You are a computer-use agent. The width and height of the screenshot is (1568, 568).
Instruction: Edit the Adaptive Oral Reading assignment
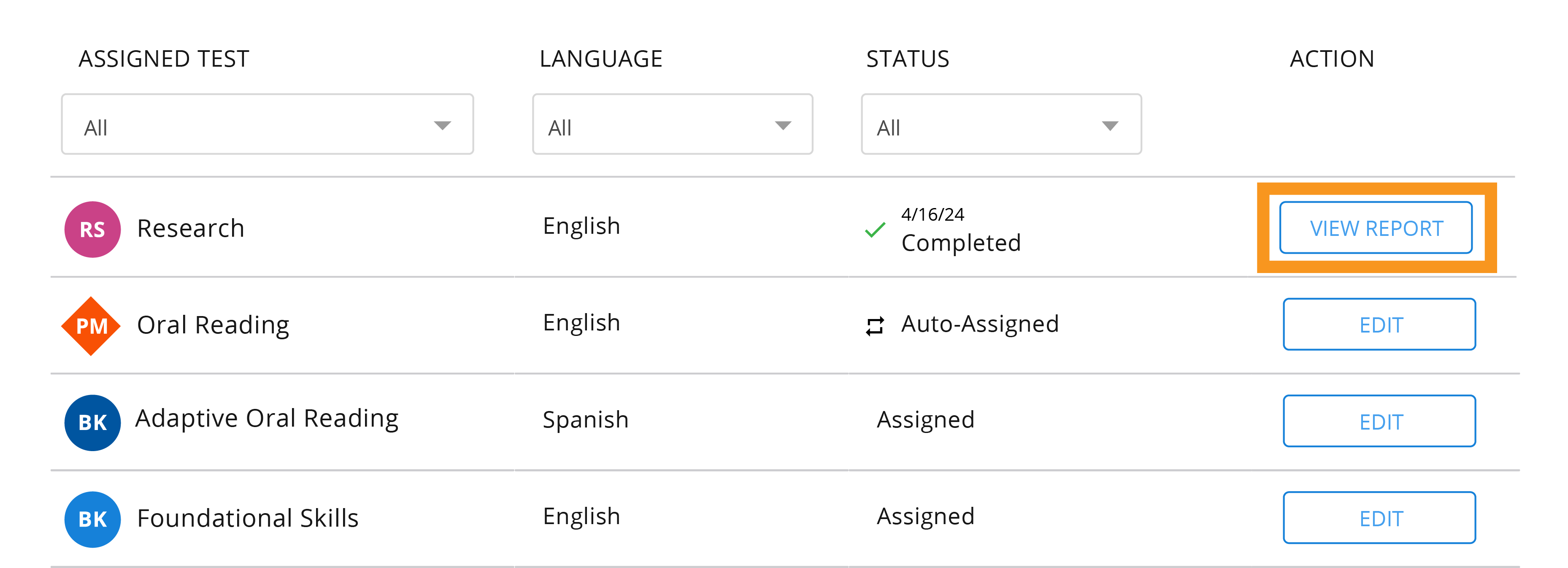(1379, 421)
